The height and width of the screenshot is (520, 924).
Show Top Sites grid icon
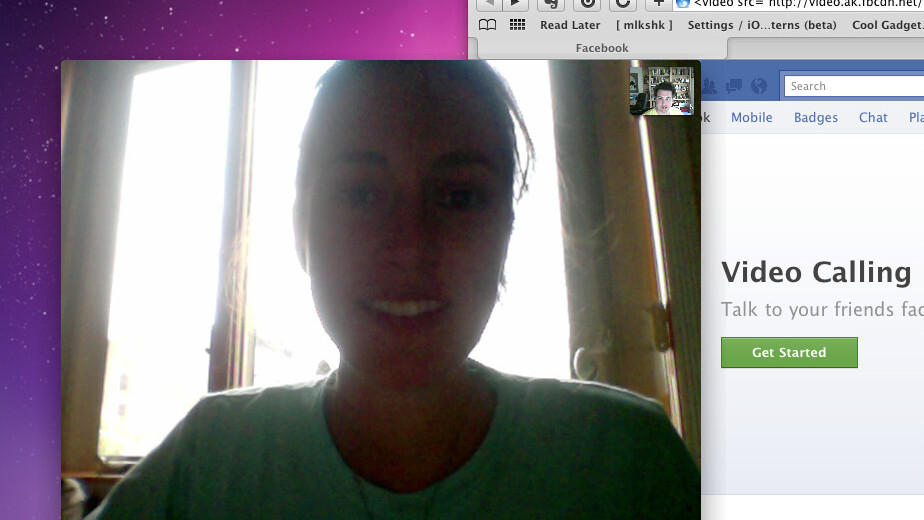click(517, 25)
